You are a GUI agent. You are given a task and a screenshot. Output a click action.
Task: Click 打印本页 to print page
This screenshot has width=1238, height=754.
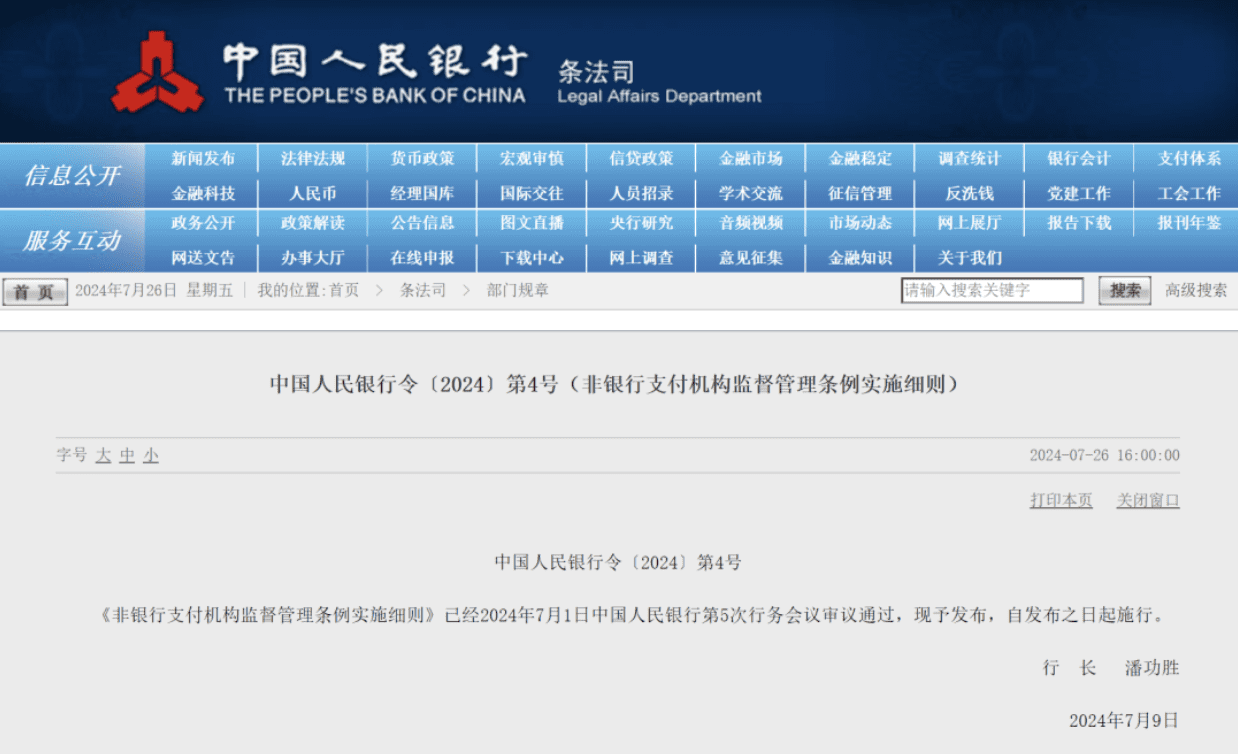coord(1061,501)
